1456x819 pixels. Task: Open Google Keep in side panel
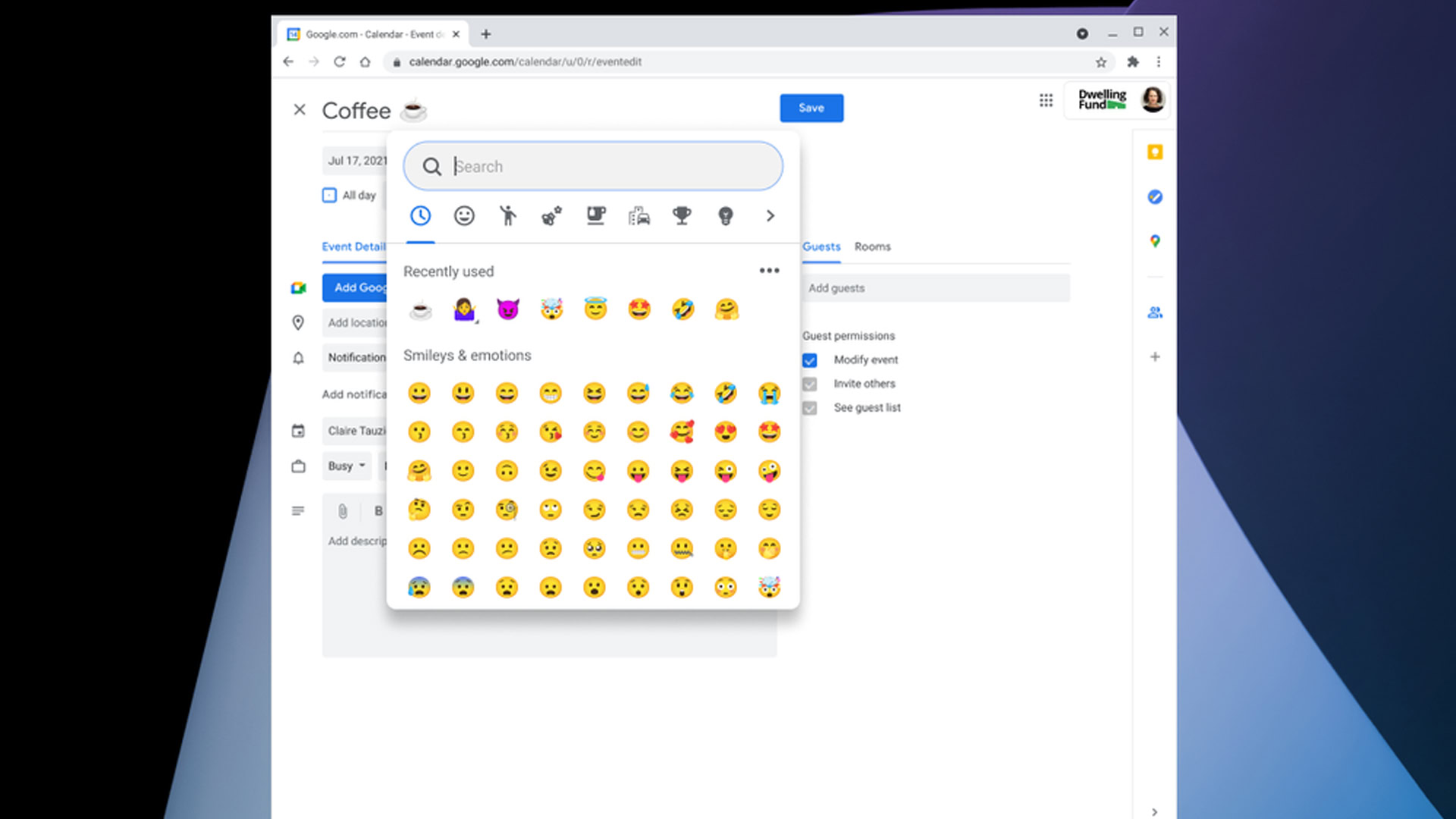click(1154, 152)
